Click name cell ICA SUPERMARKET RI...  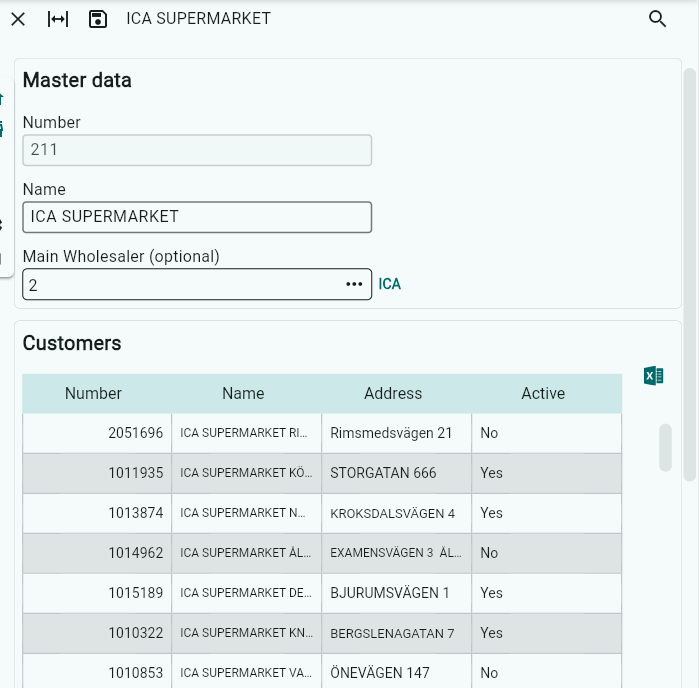point(247,433)
